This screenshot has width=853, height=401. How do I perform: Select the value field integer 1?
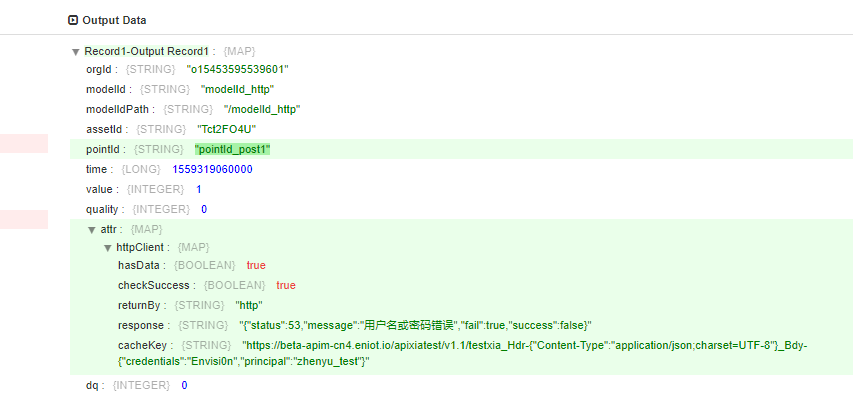click(199, 189)
